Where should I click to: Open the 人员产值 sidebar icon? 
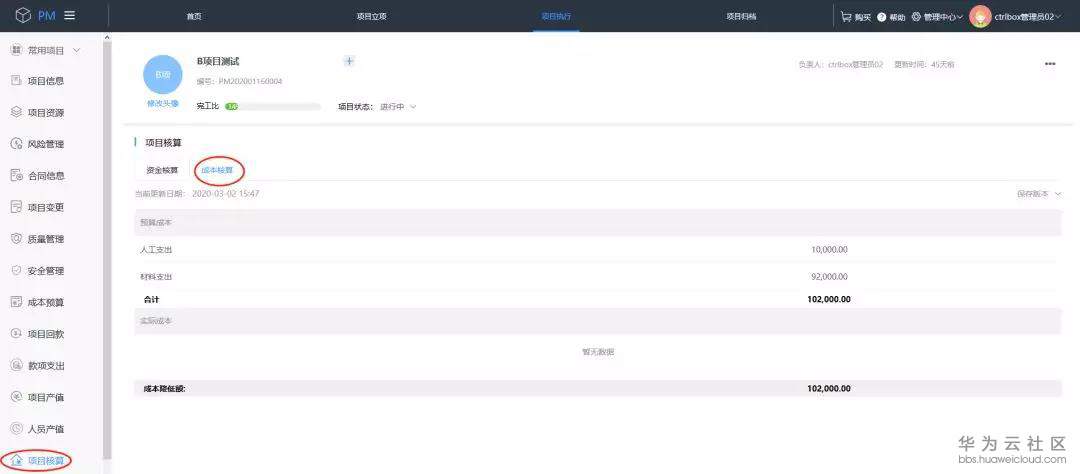coord(17,429)
